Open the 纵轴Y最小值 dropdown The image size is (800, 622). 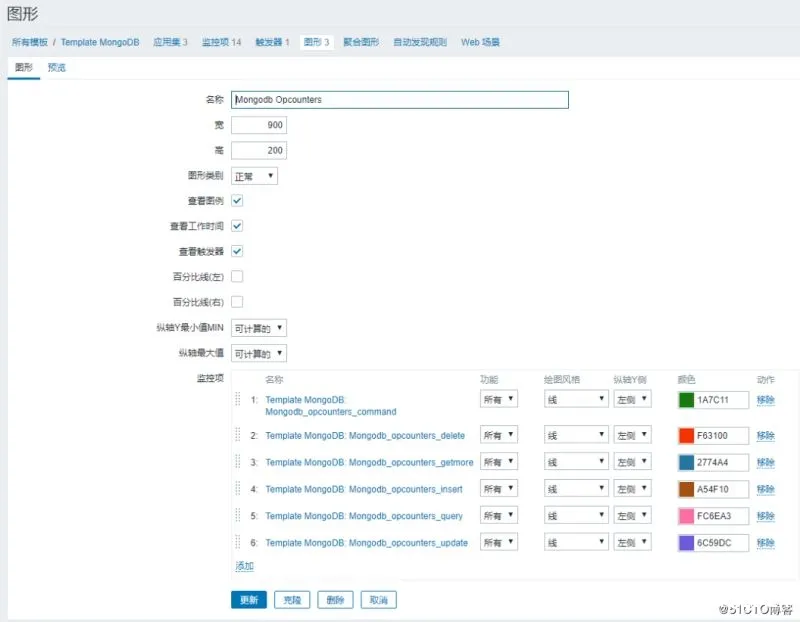pos(257,327)
